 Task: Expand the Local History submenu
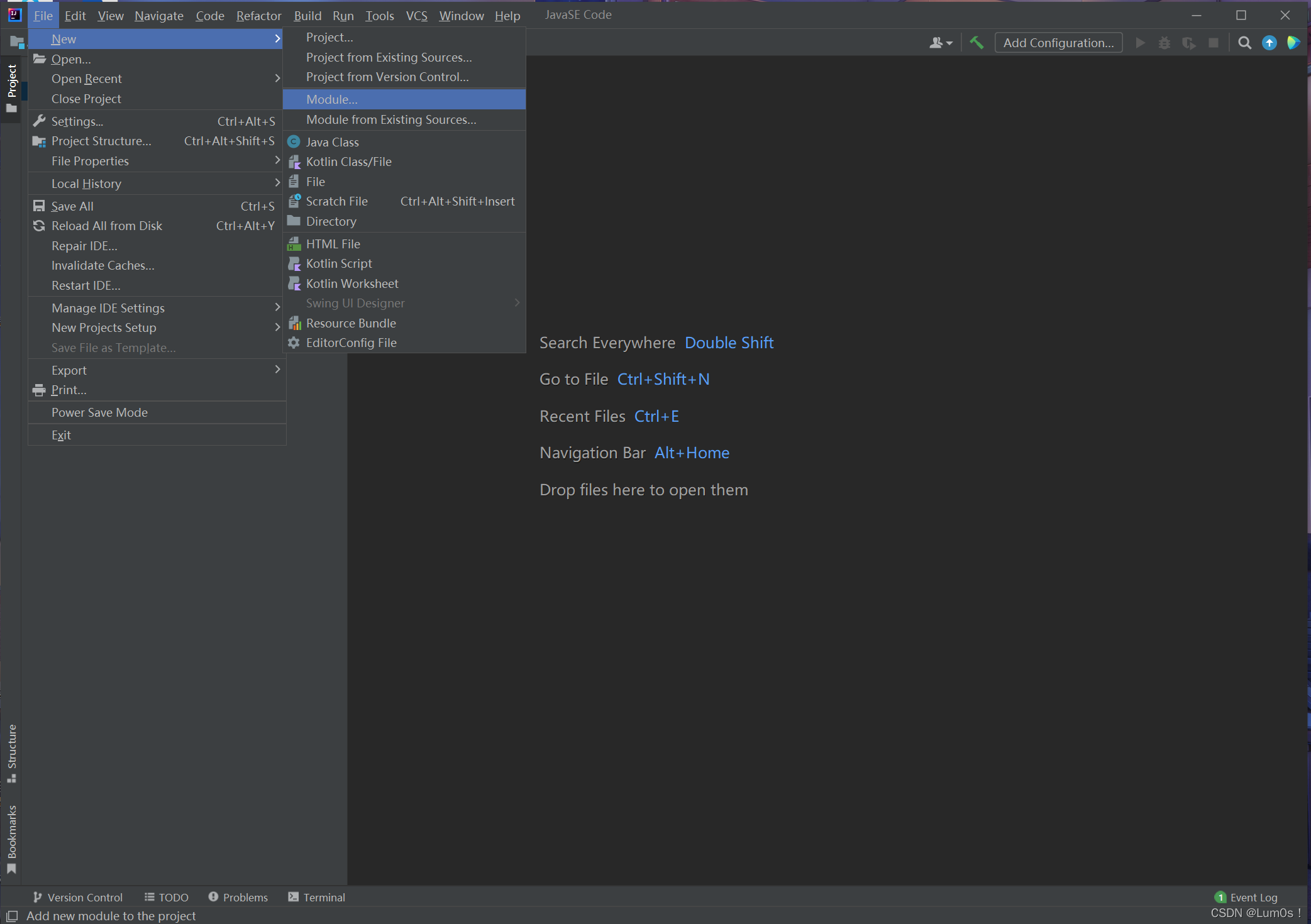coord(156,184)
